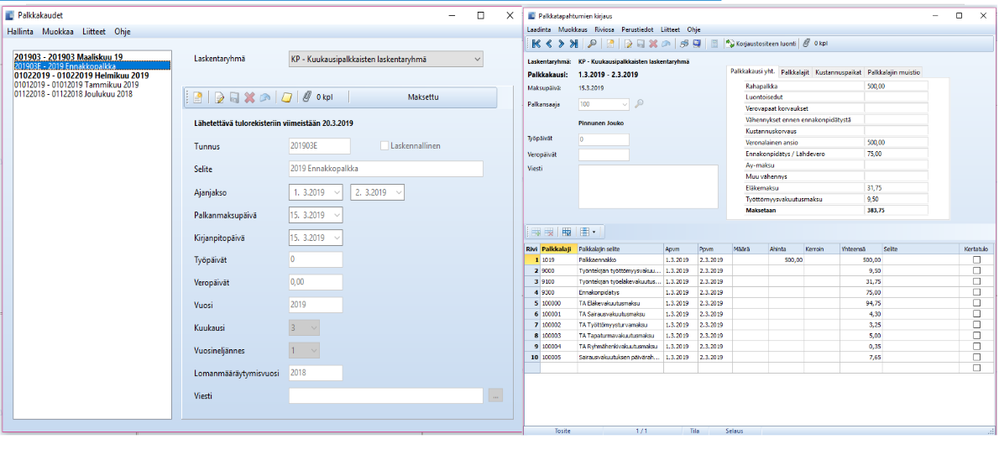Click the red delete X in Palkkatapahtumien kirjaus toolbar
Viewport: 999px width, 450px height.
click(653, 43)
